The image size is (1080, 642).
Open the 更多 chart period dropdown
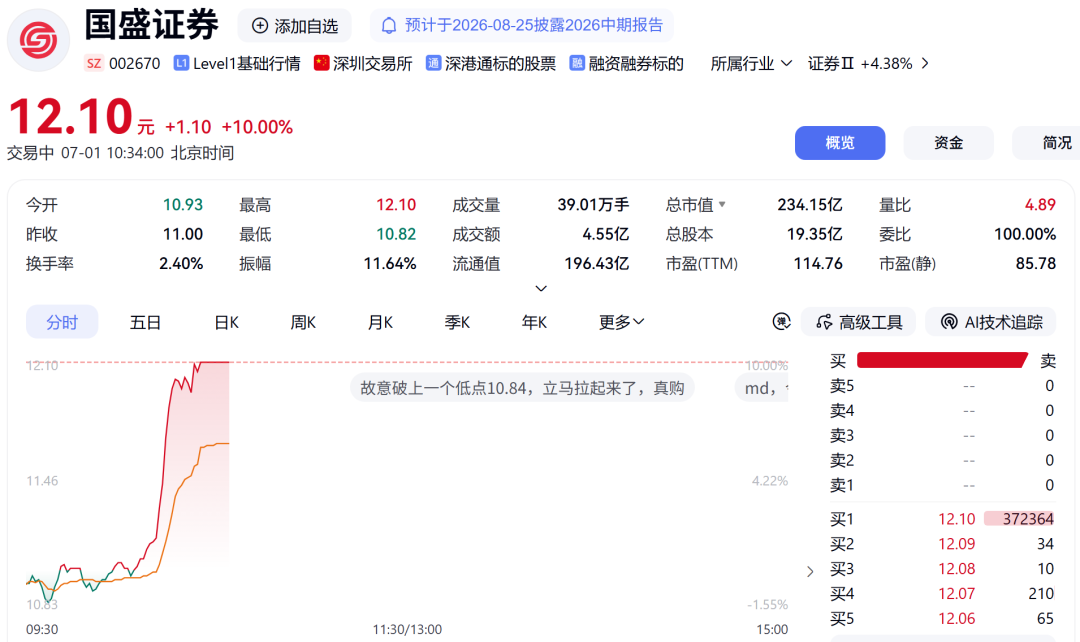621,322
